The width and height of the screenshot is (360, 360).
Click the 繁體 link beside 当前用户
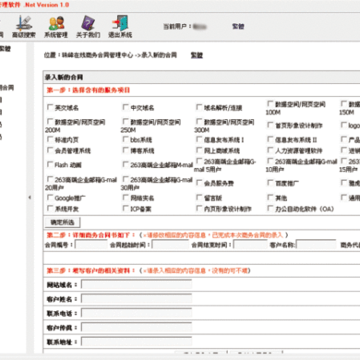tap(238, 26)
